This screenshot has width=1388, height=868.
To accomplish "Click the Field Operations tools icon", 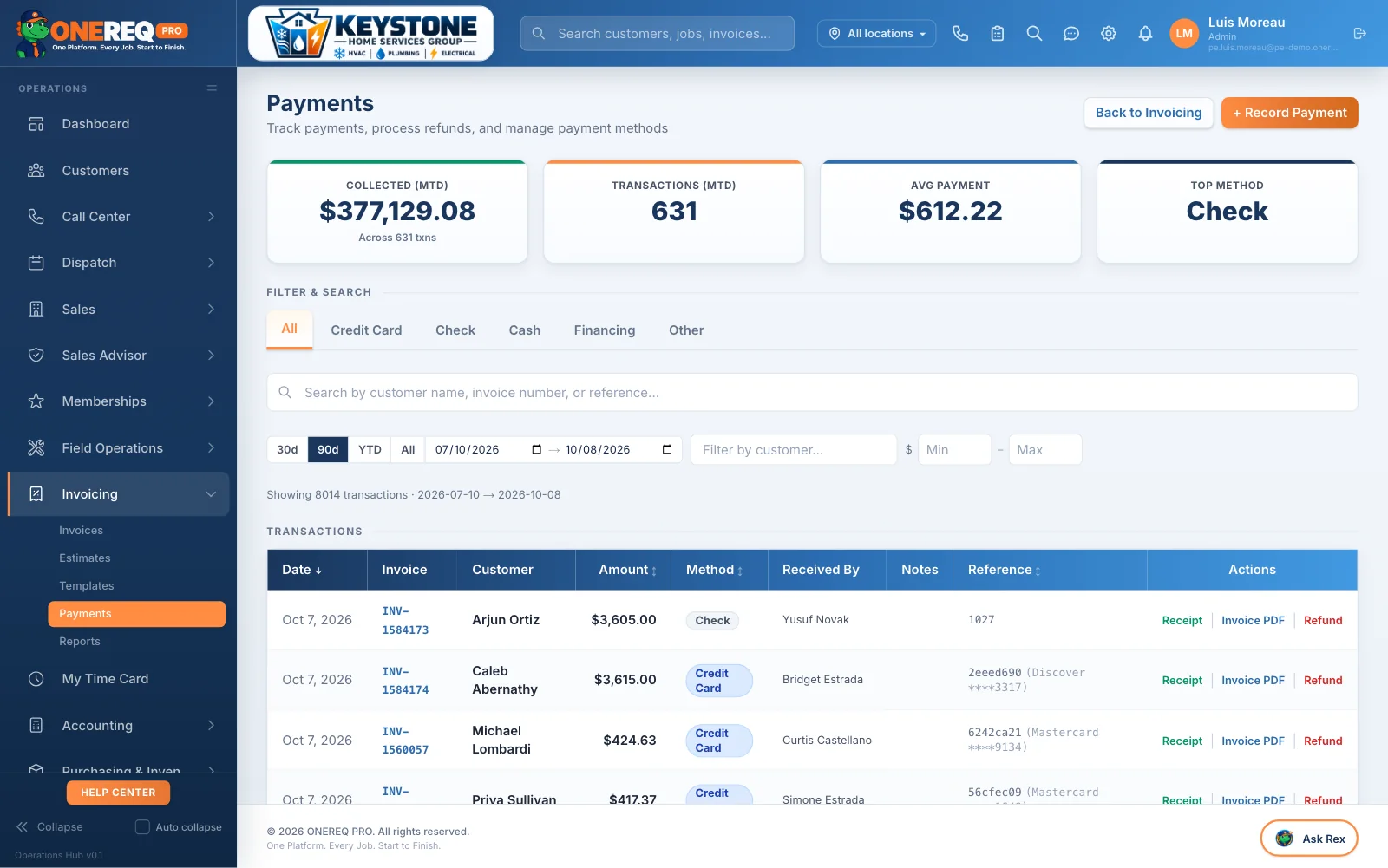I will click(x=36, y=447).
